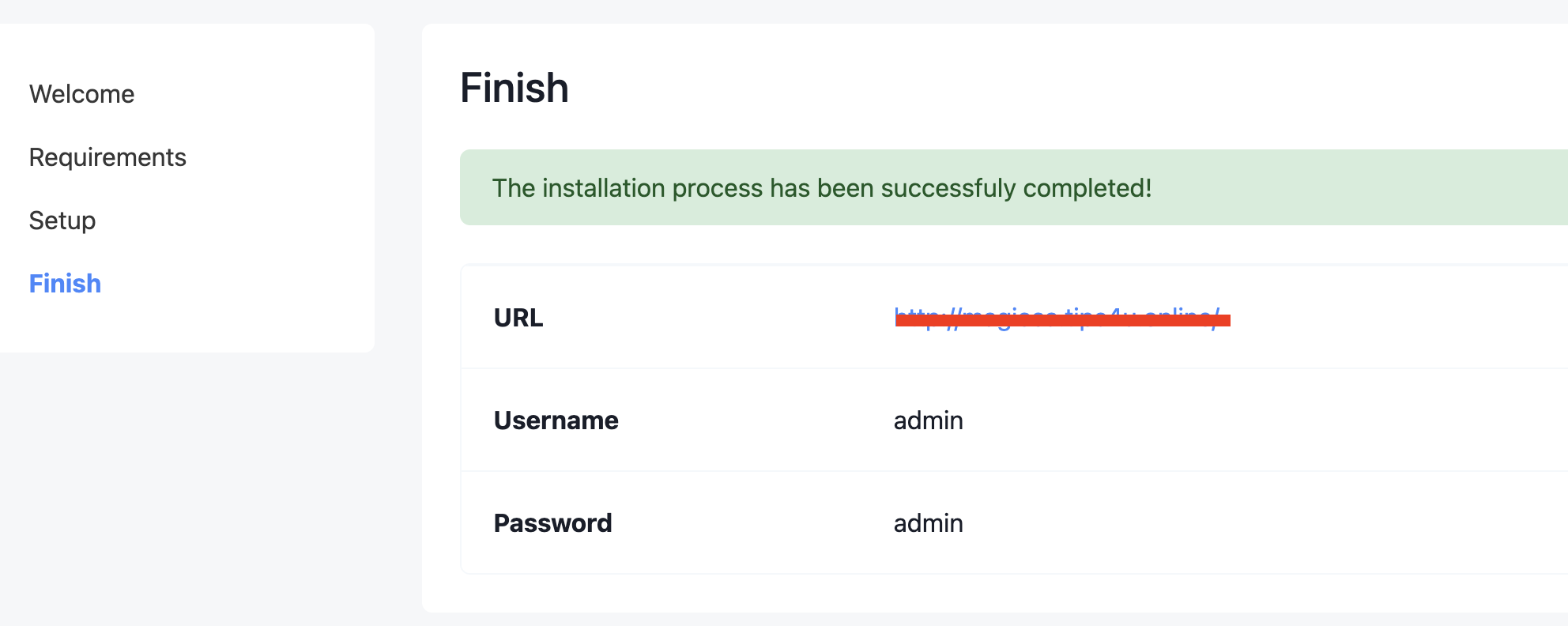Go to the Welcome step

[x=81, y=94]
